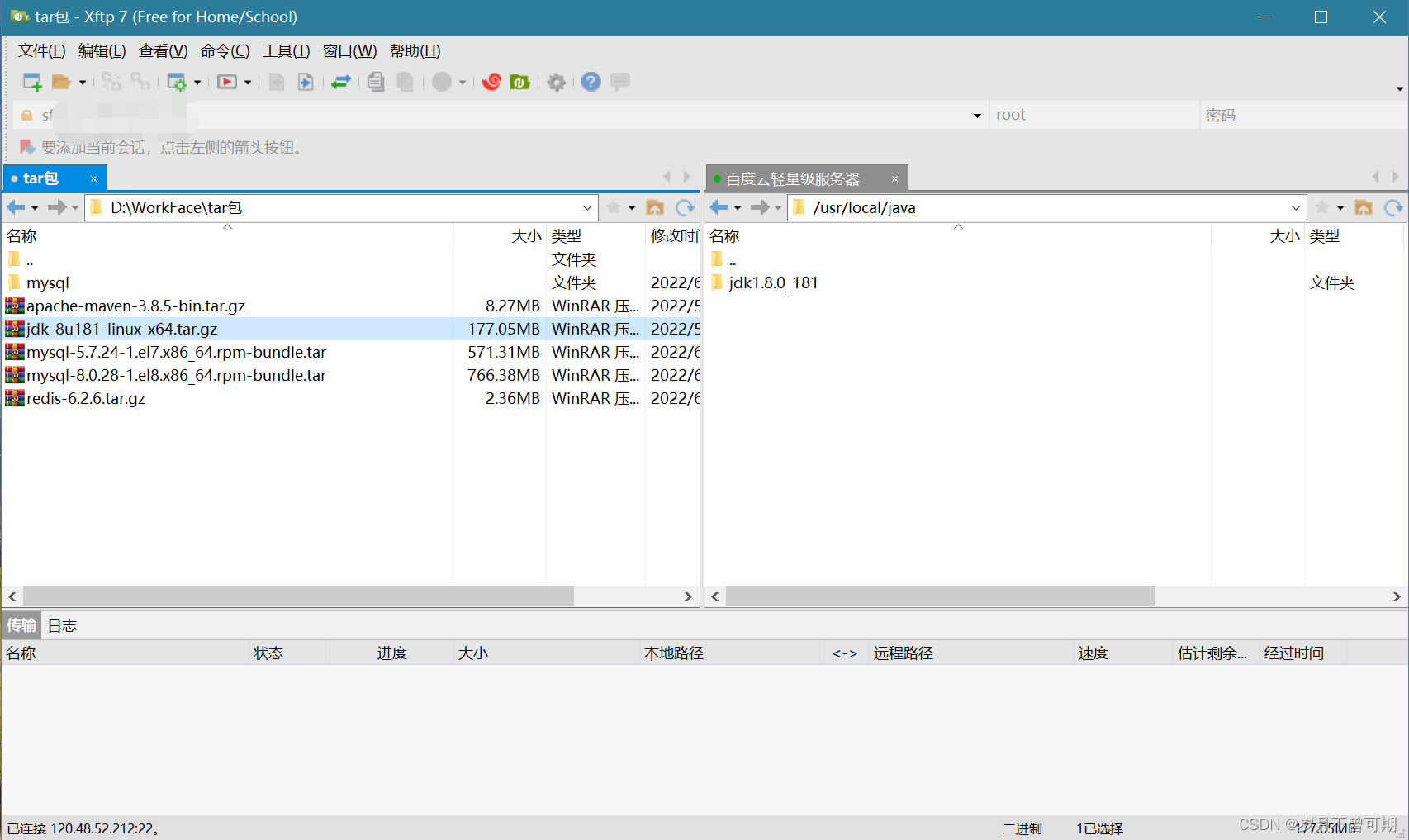Click the red play script icon

click(227, 82)
